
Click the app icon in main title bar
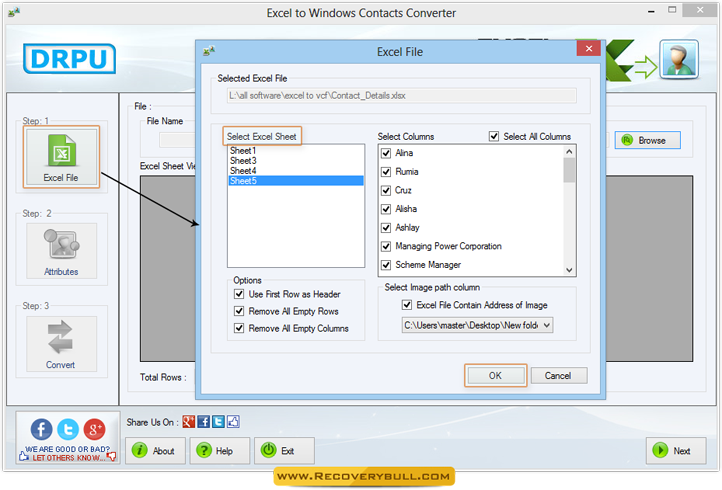tap(14, 12)
